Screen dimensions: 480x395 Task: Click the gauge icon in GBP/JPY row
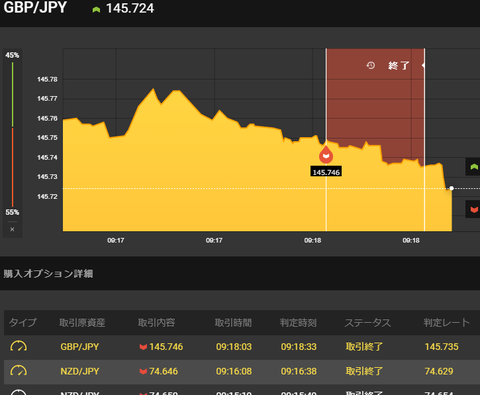(19, 347)
